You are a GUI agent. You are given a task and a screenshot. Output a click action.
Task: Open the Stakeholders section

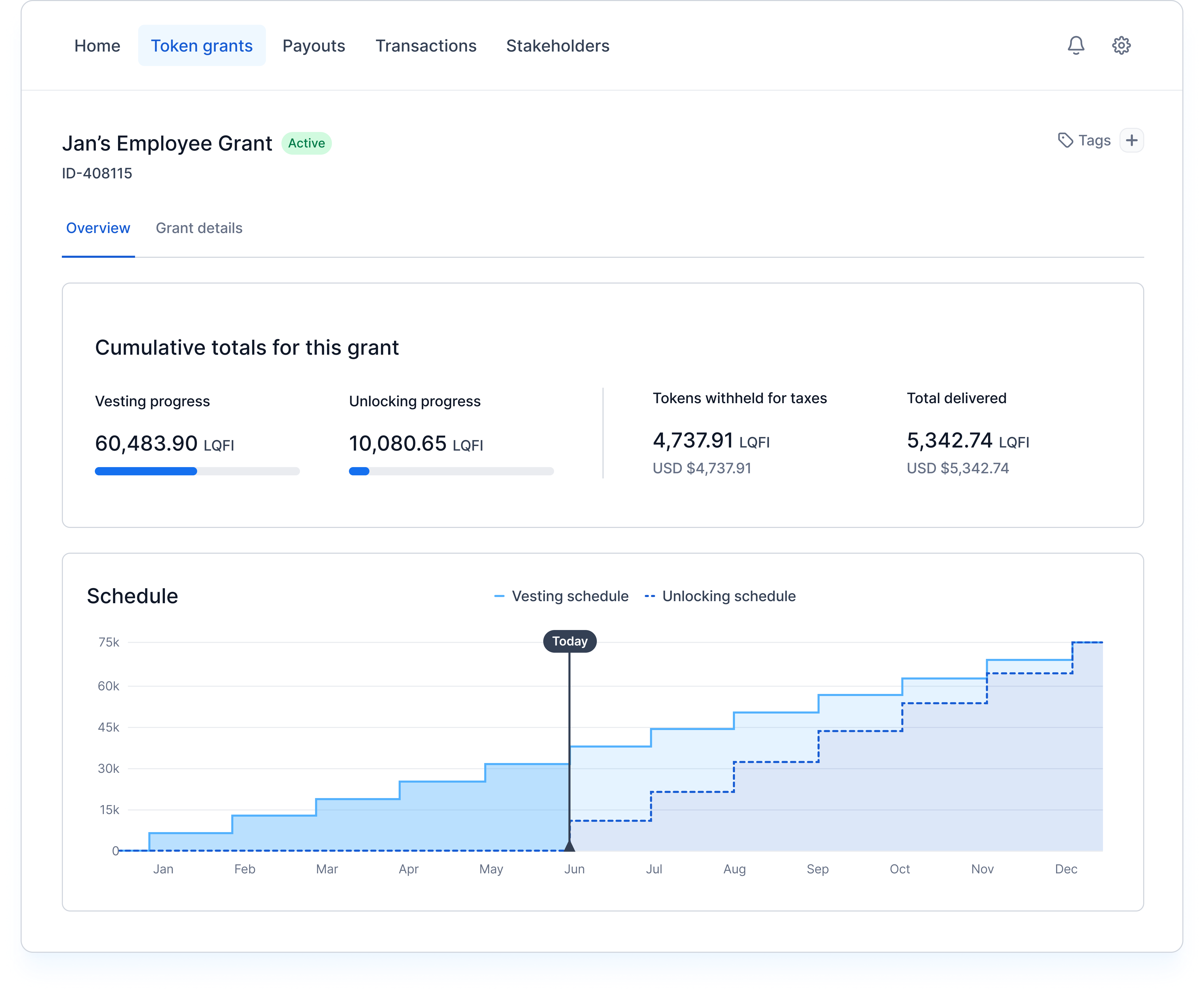click(x=558, y=46)
